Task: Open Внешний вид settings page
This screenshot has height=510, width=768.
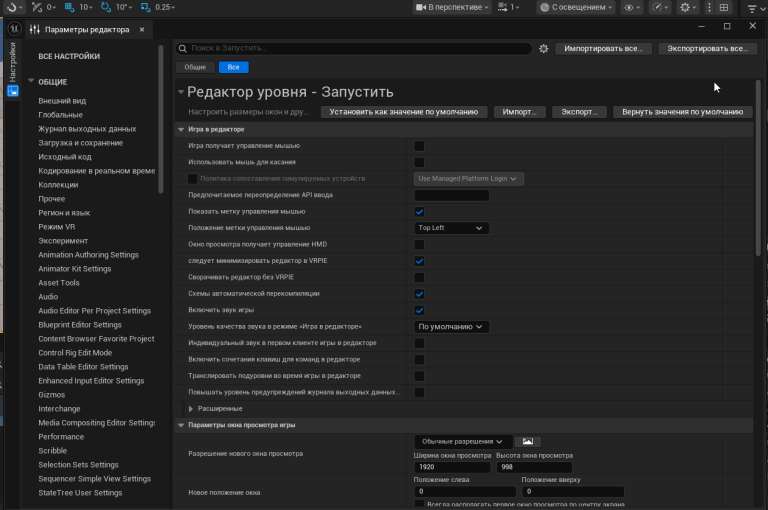Action: (62, 100)
